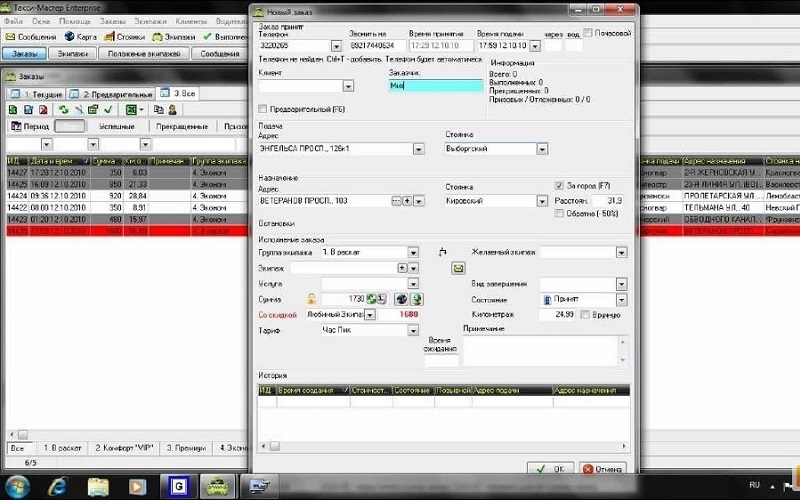Click the Excel export icon

131,110
